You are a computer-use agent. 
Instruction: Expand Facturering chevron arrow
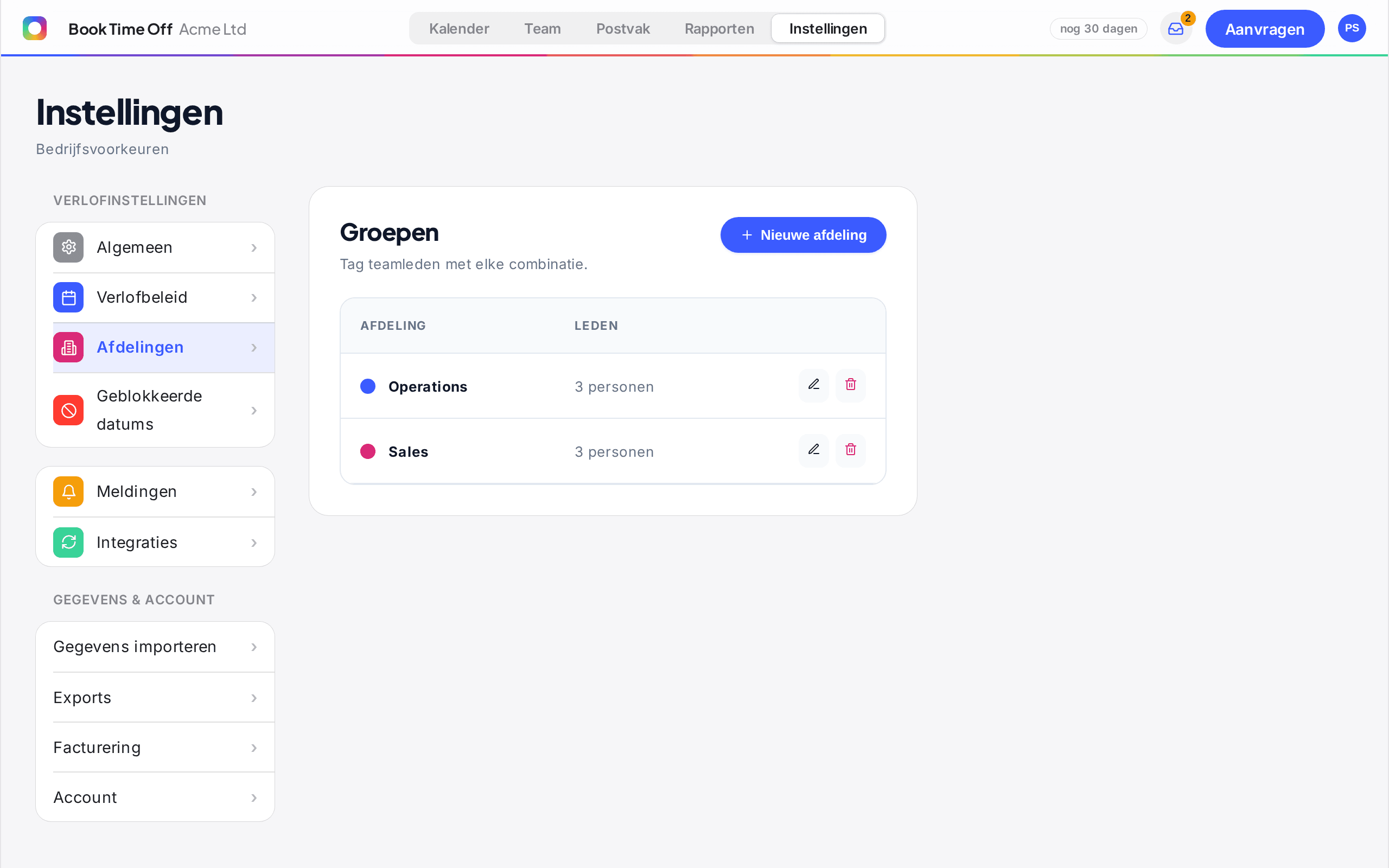point(254,748)
